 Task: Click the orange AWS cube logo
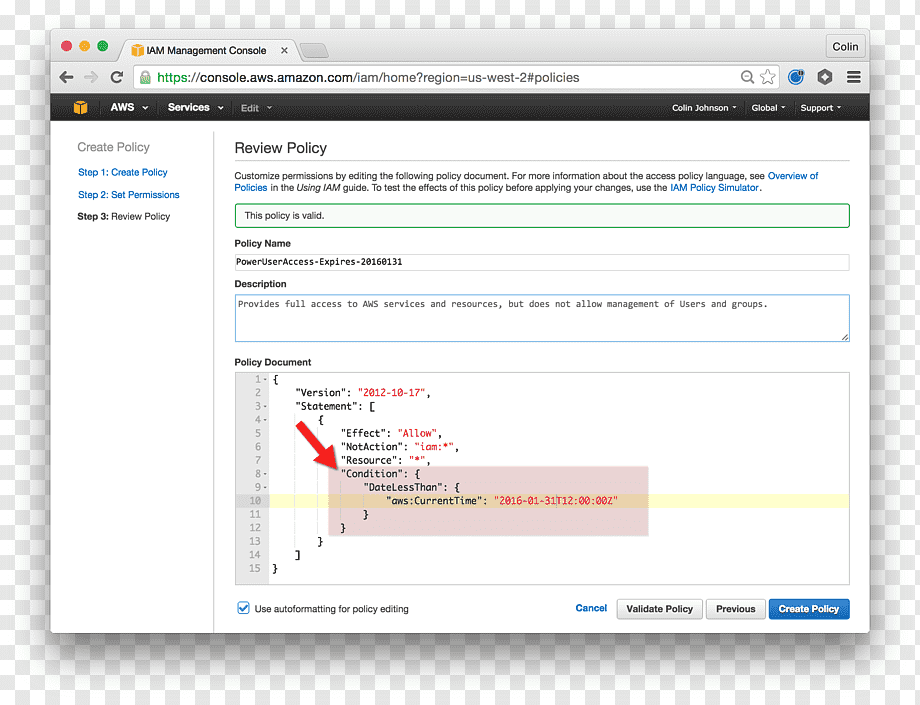click(x=80, y=107)
